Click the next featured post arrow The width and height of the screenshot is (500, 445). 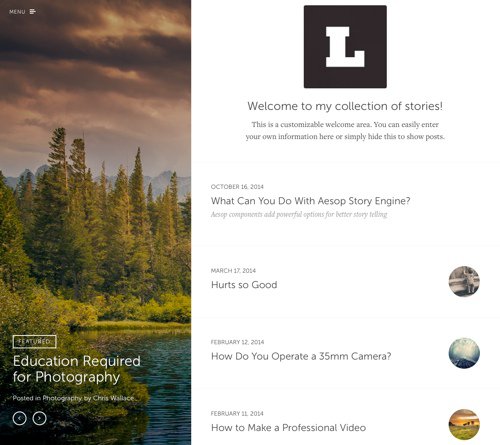[39, 418]
